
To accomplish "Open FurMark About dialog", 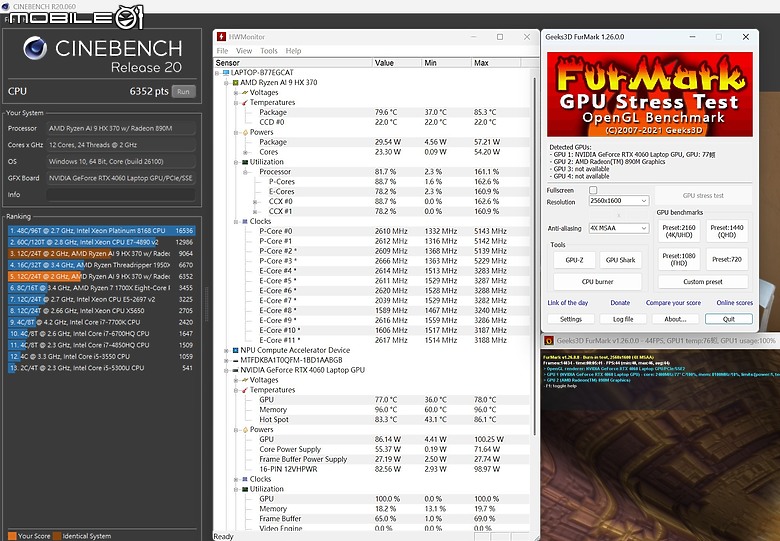I will (x=675, y=319).
